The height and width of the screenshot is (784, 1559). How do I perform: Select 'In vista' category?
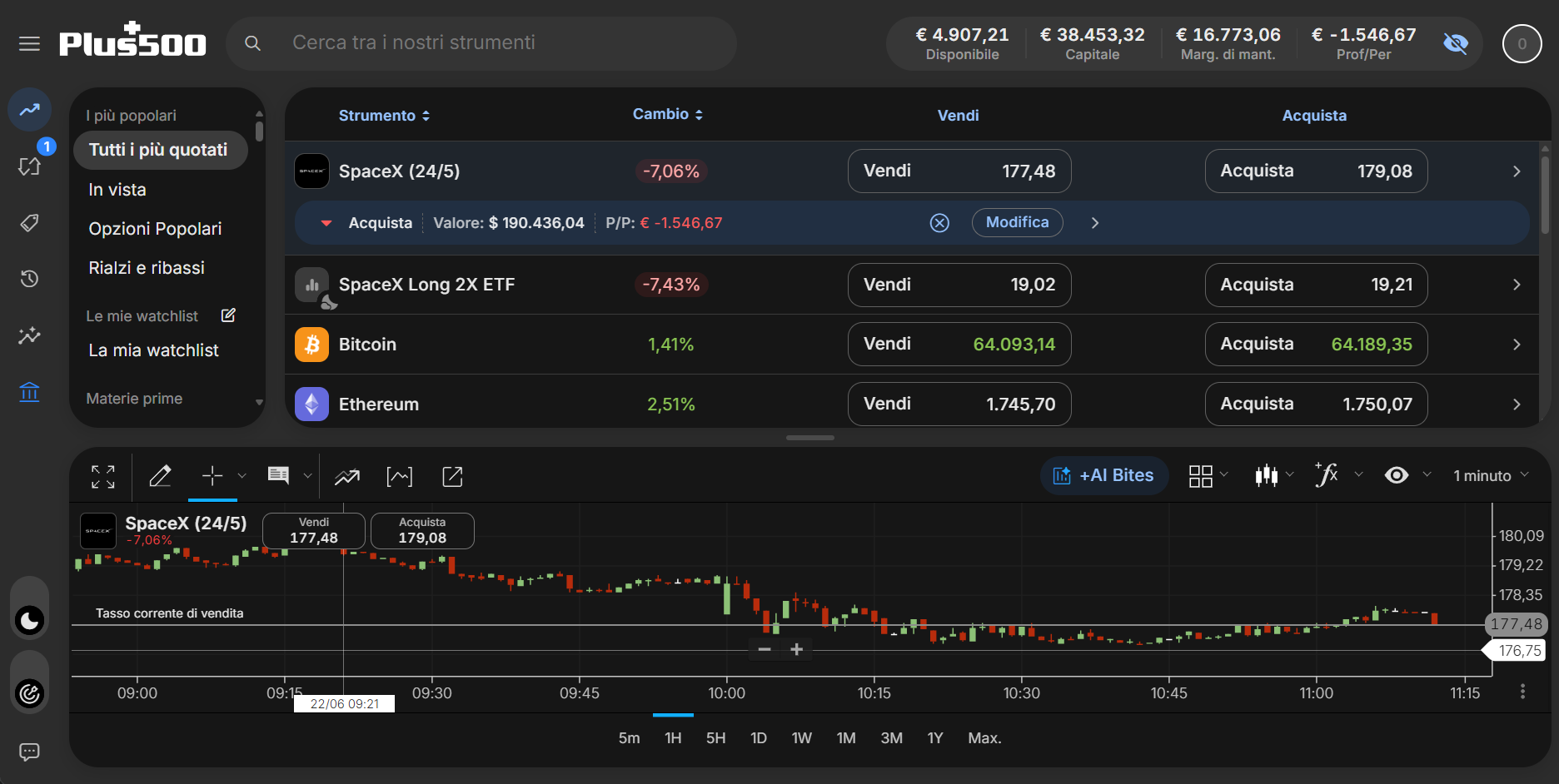tap(117, 190)
